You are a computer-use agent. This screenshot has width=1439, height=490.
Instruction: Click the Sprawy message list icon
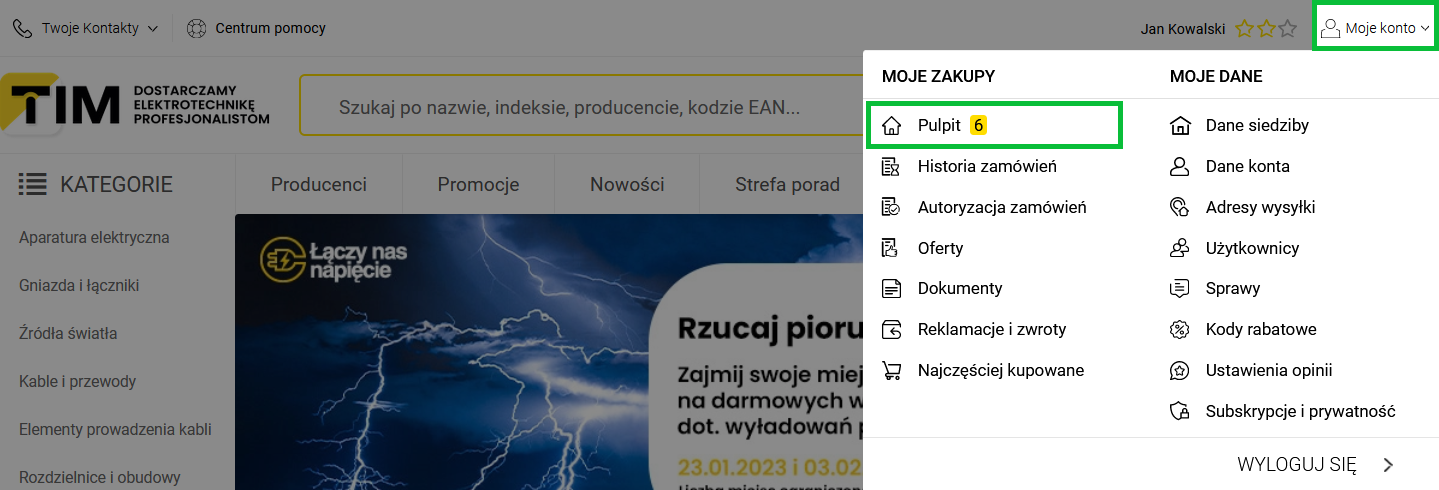pos(1180,288)
